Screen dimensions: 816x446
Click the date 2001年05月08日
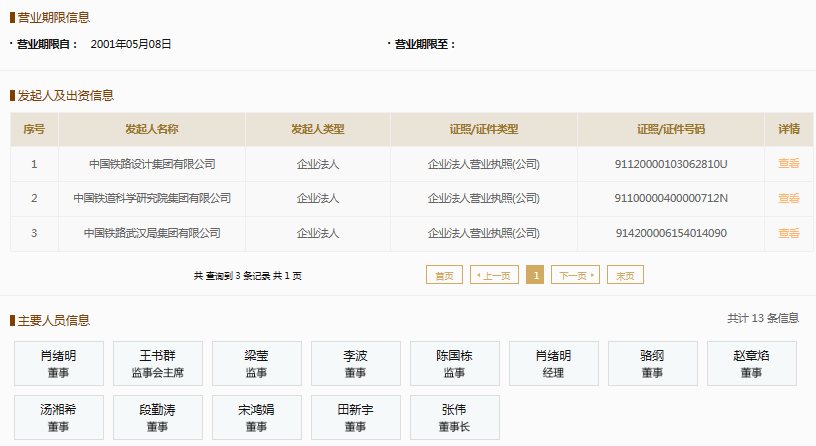(131, 44)
